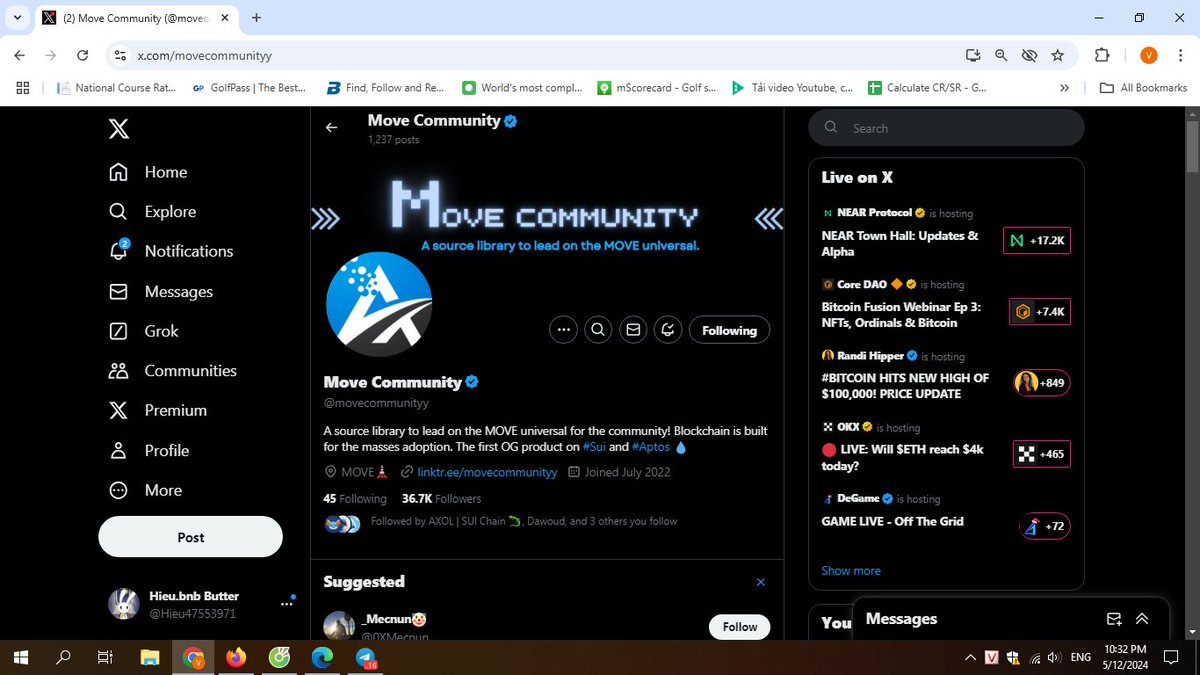Open the tab search dropdown arrow
The height and width of the screenshot is (675, 1200).
coord(18,17)
